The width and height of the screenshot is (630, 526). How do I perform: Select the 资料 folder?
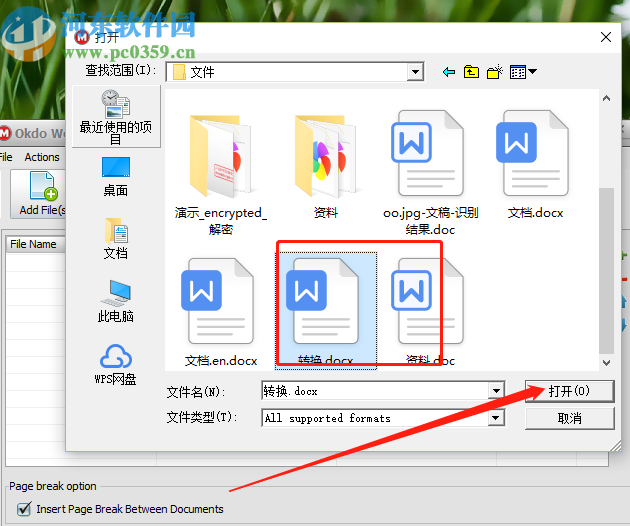coord(325,167)
